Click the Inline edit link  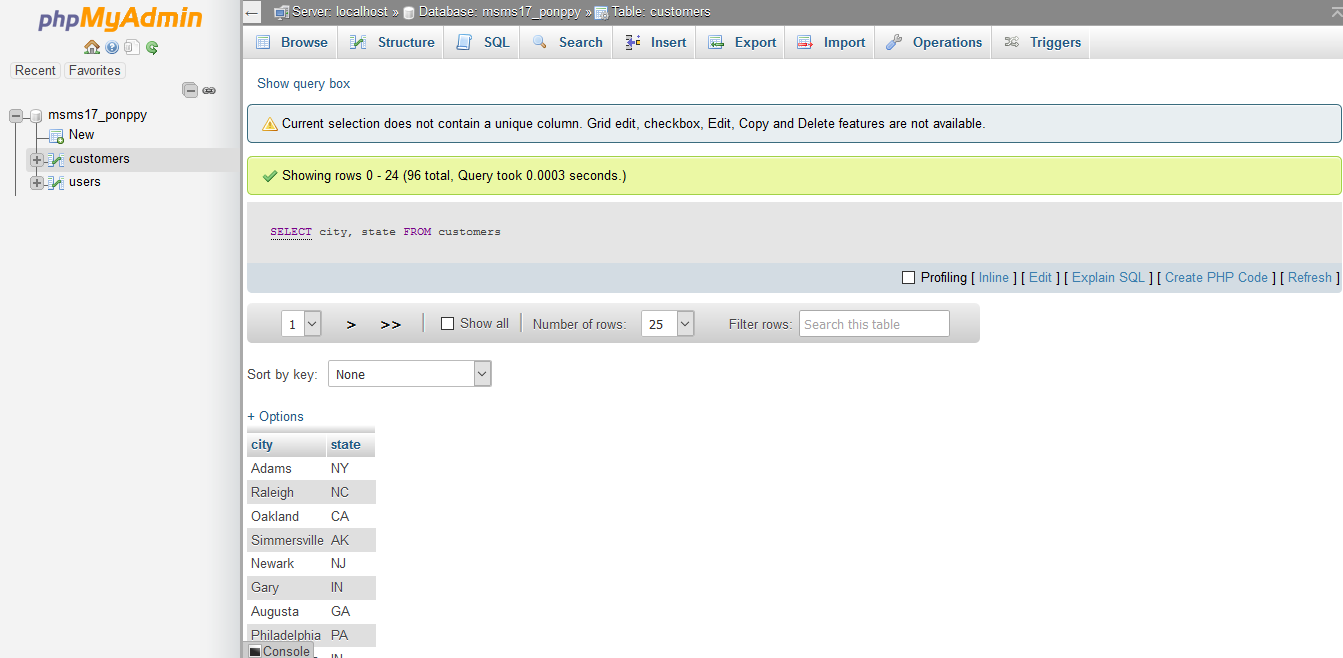(x=994, y=278)
